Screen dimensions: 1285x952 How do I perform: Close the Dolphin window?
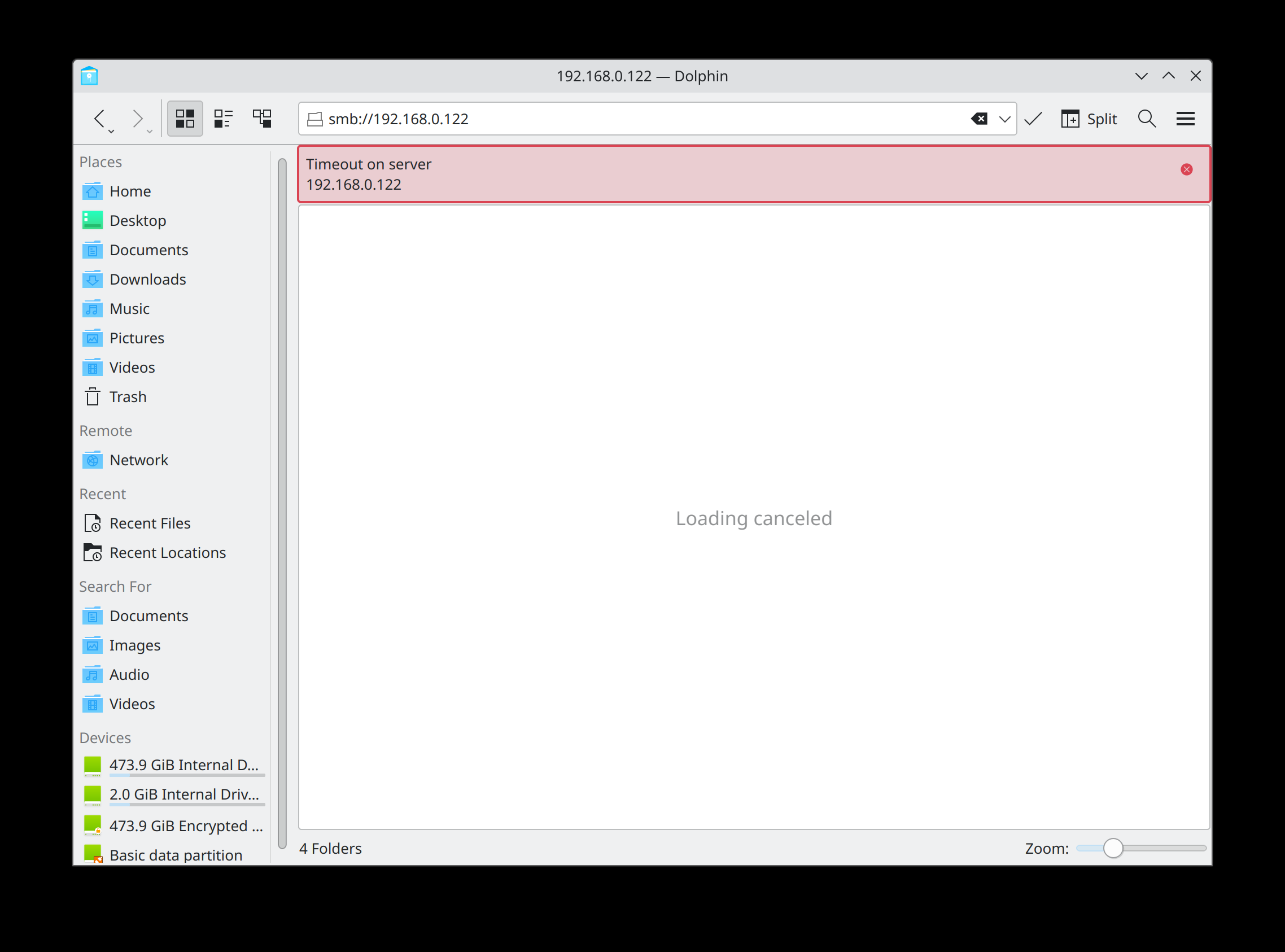(x=1196, y=76)
